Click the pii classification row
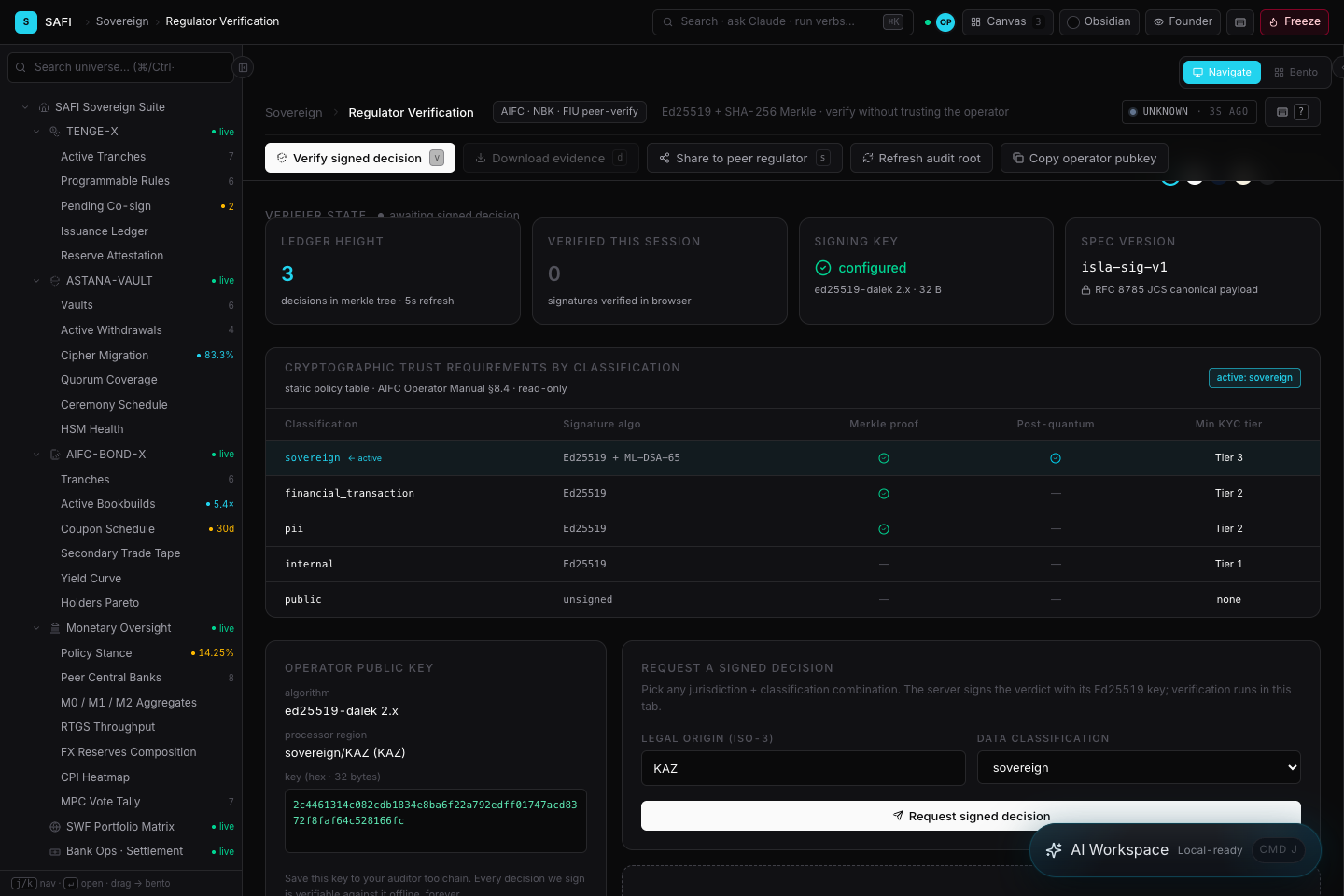Screen dimensions: 1344x896 [792, 529]
